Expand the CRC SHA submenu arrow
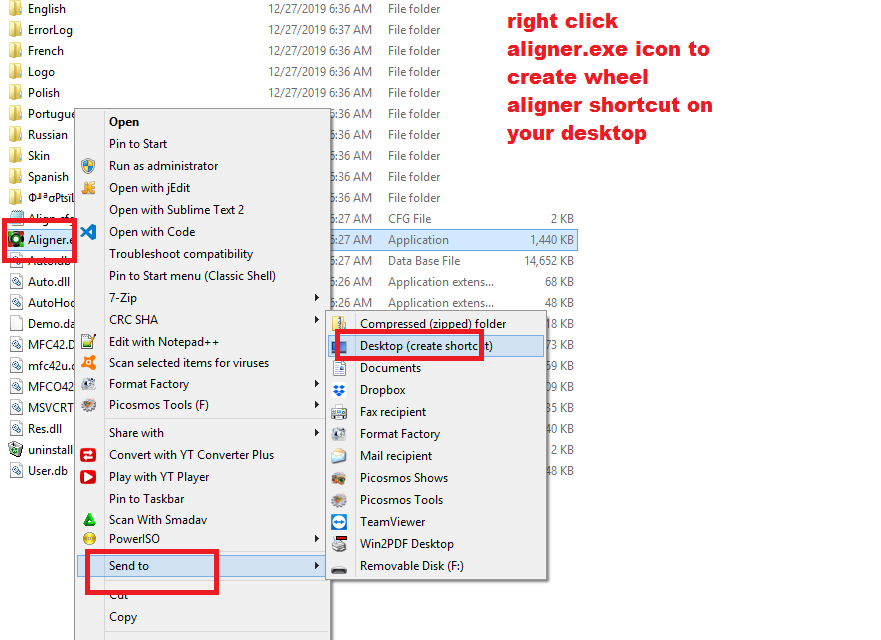Screen dimensions: 881x640 (x=317, y=320)
